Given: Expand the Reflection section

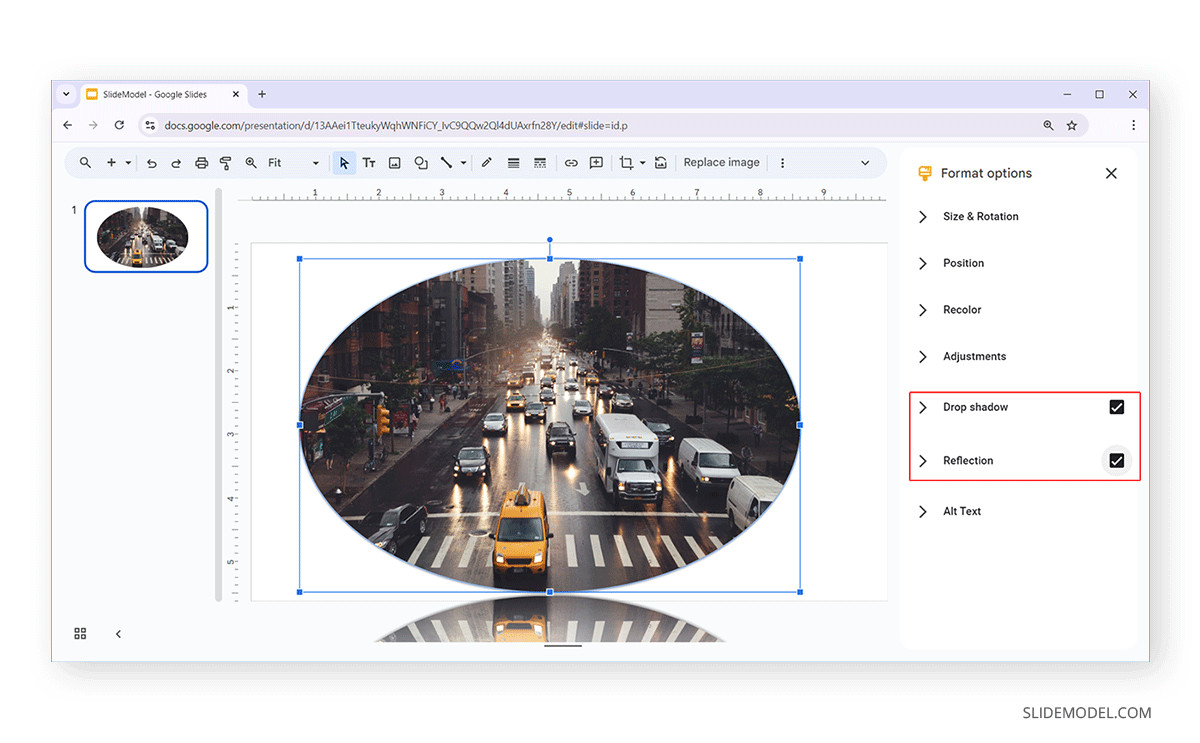Looking at the screenshot, I should [x=923, y=461].
